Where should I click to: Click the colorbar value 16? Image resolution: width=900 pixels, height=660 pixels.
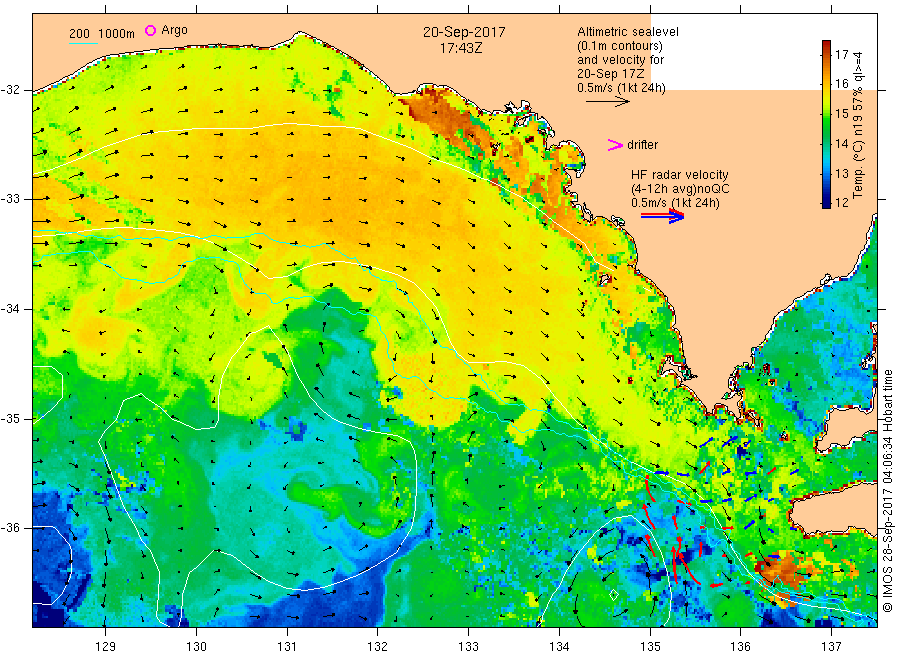point(841,84)
